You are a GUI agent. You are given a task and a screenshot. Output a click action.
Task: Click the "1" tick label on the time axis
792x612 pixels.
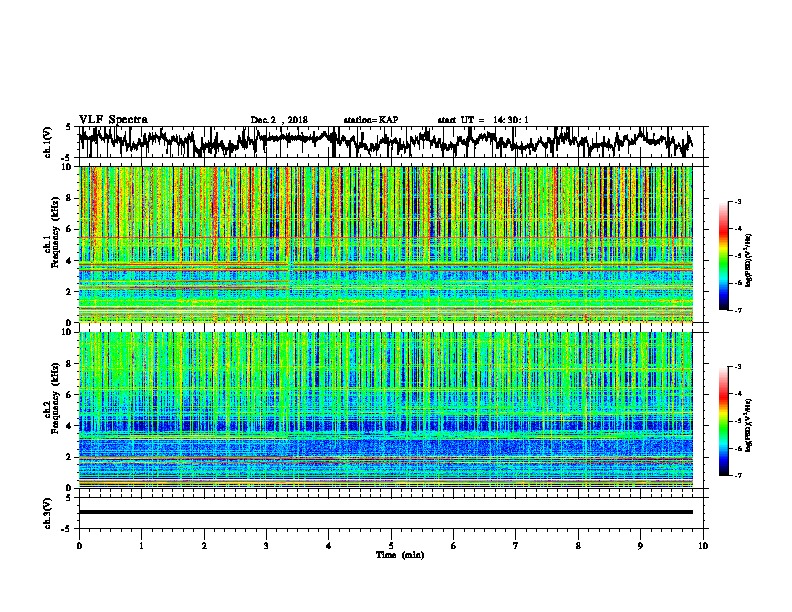141,546
